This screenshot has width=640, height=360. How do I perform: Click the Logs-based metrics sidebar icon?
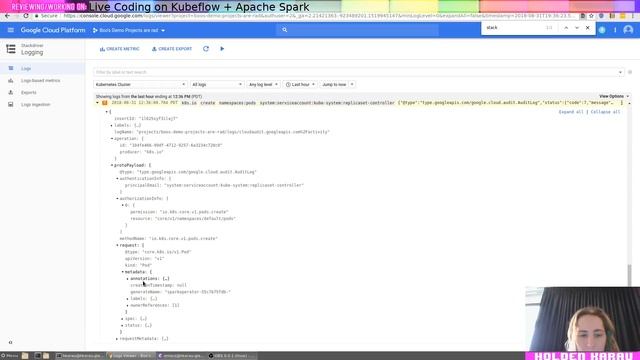(x=11, y=80)
